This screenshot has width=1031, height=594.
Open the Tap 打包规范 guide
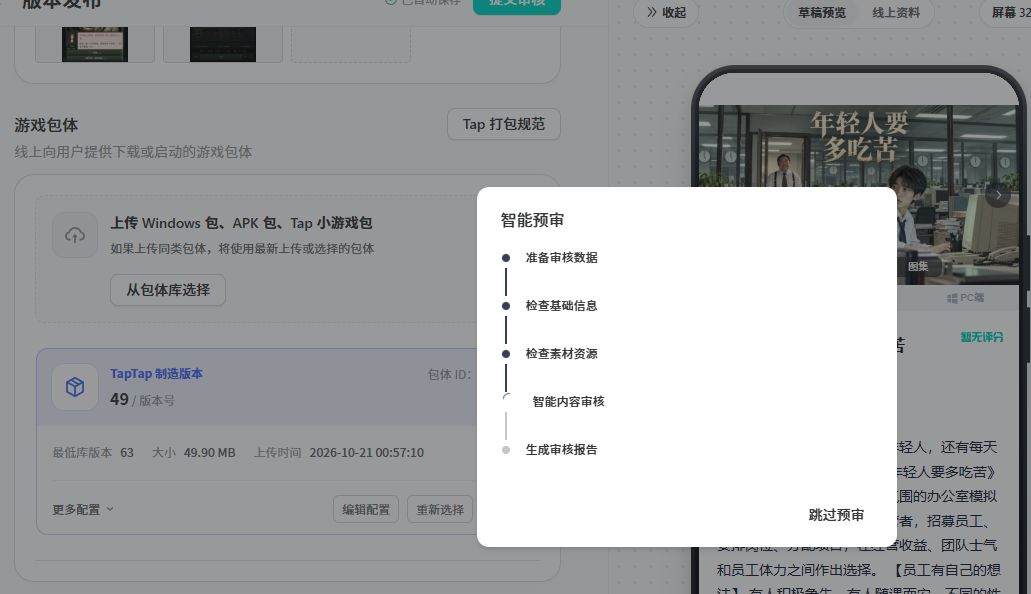tap(504, 124)
